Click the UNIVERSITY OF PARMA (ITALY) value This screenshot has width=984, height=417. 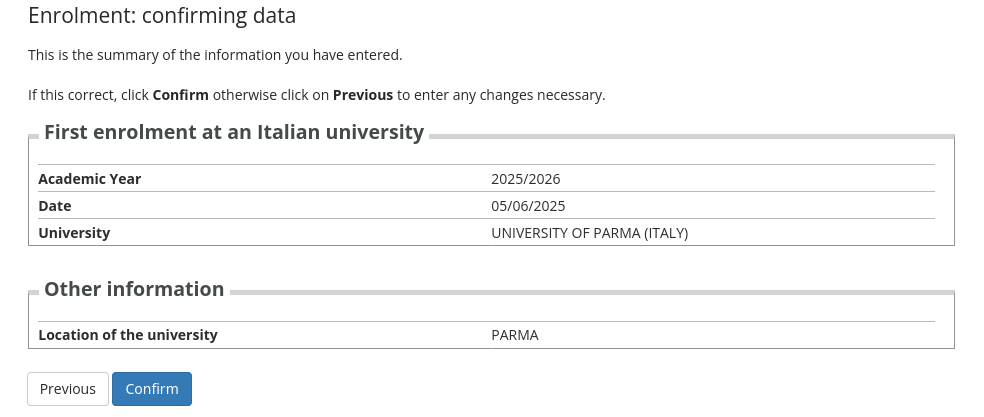click(x=589, y=233)
